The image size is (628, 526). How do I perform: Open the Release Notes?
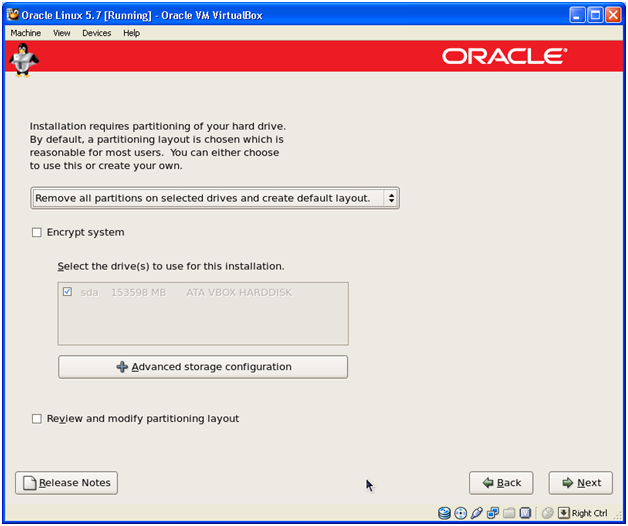(x=66, y=483)
